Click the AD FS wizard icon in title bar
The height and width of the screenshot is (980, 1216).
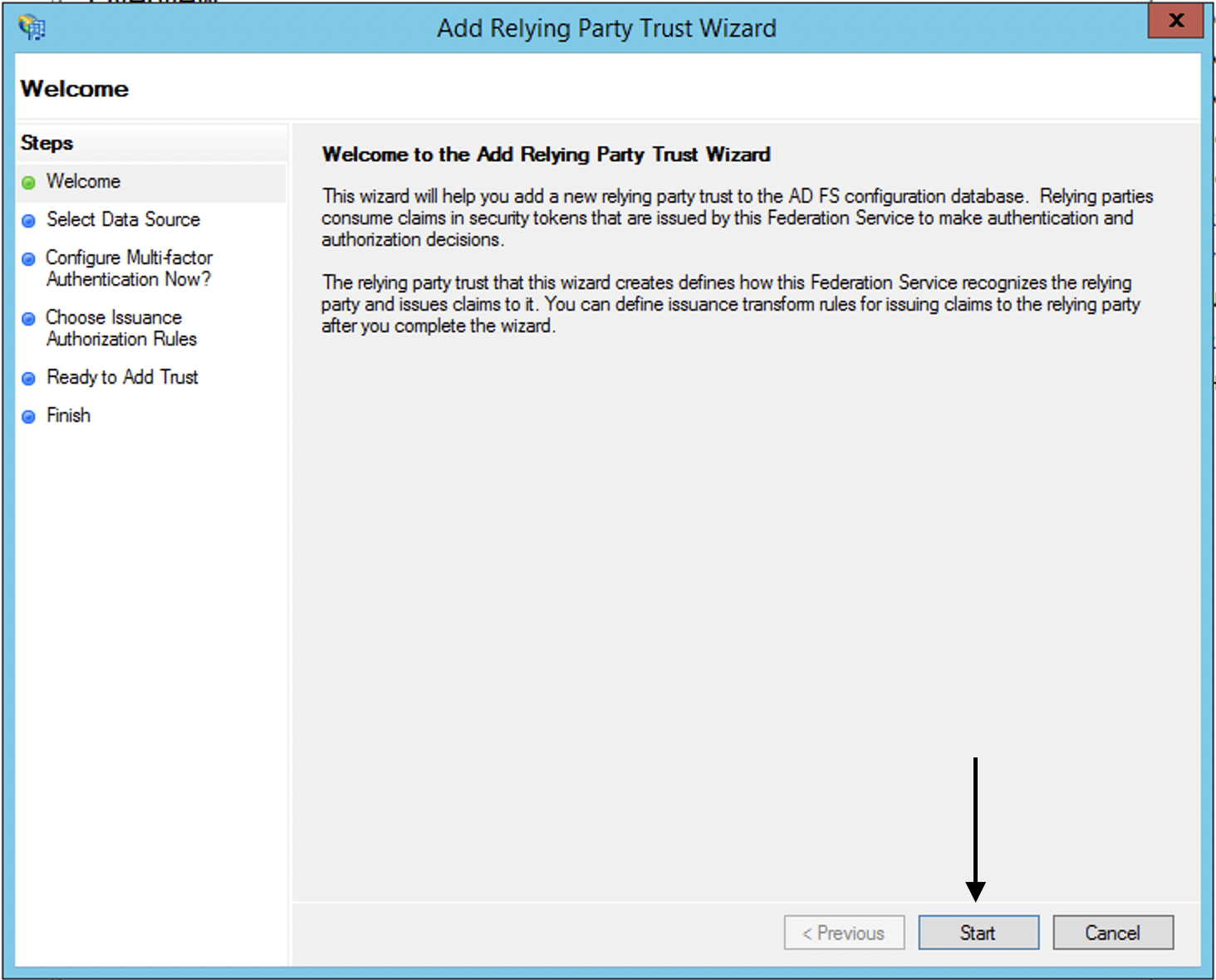click(32, 27)
